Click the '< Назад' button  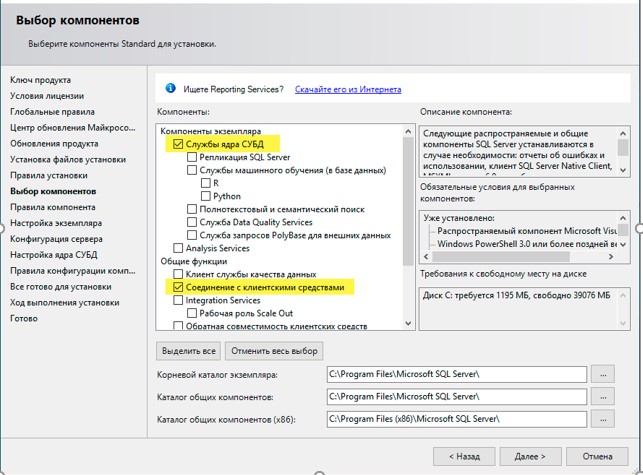point(464,457)
